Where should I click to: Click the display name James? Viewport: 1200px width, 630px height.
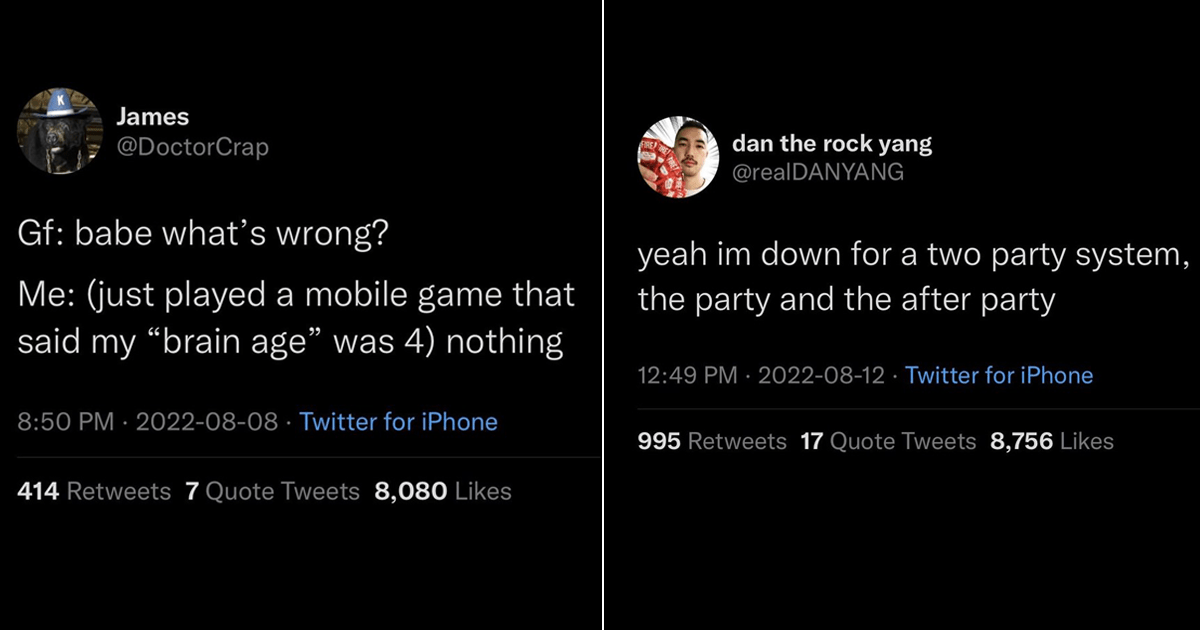[x=152, y=117]
